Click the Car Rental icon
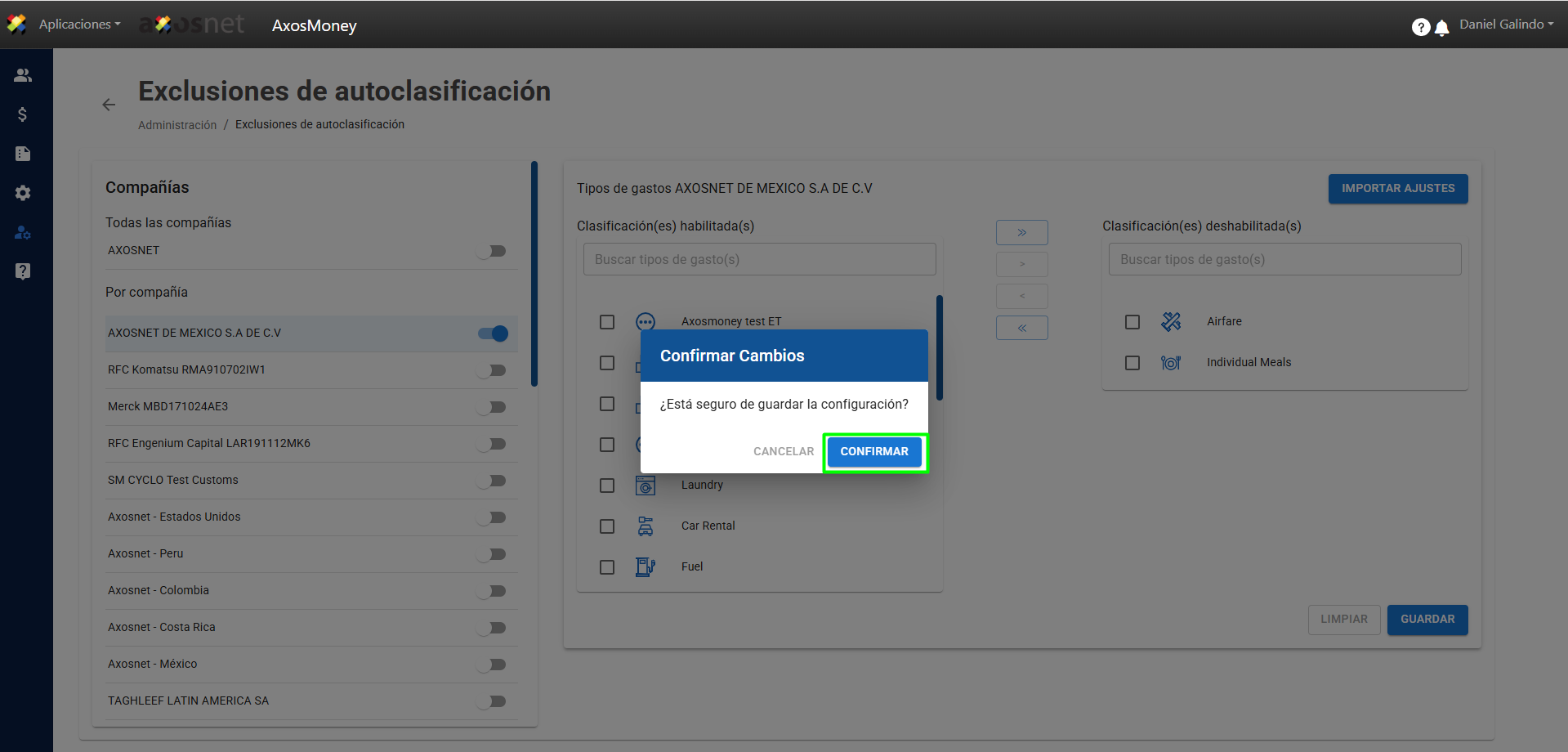Screen dimensions: 1568x752 tap(646, 526)
